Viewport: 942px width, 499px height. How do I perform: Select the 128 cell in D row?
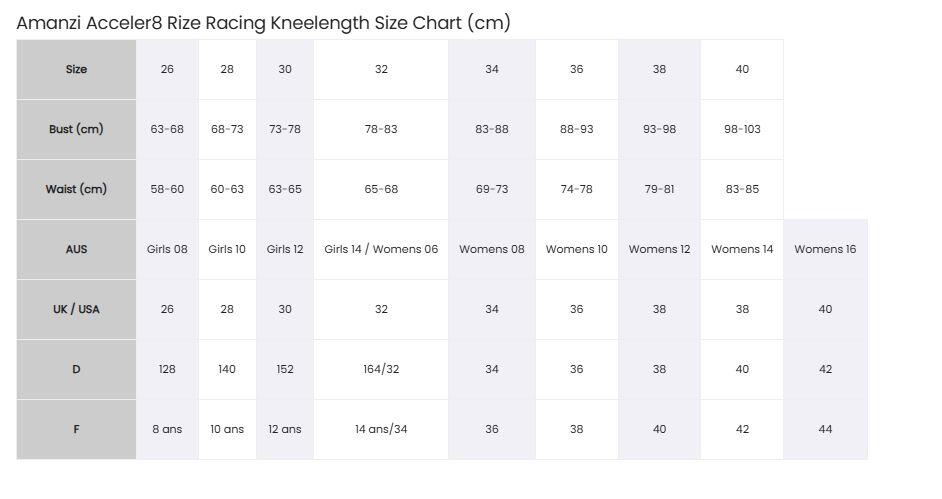click(167, 370)
